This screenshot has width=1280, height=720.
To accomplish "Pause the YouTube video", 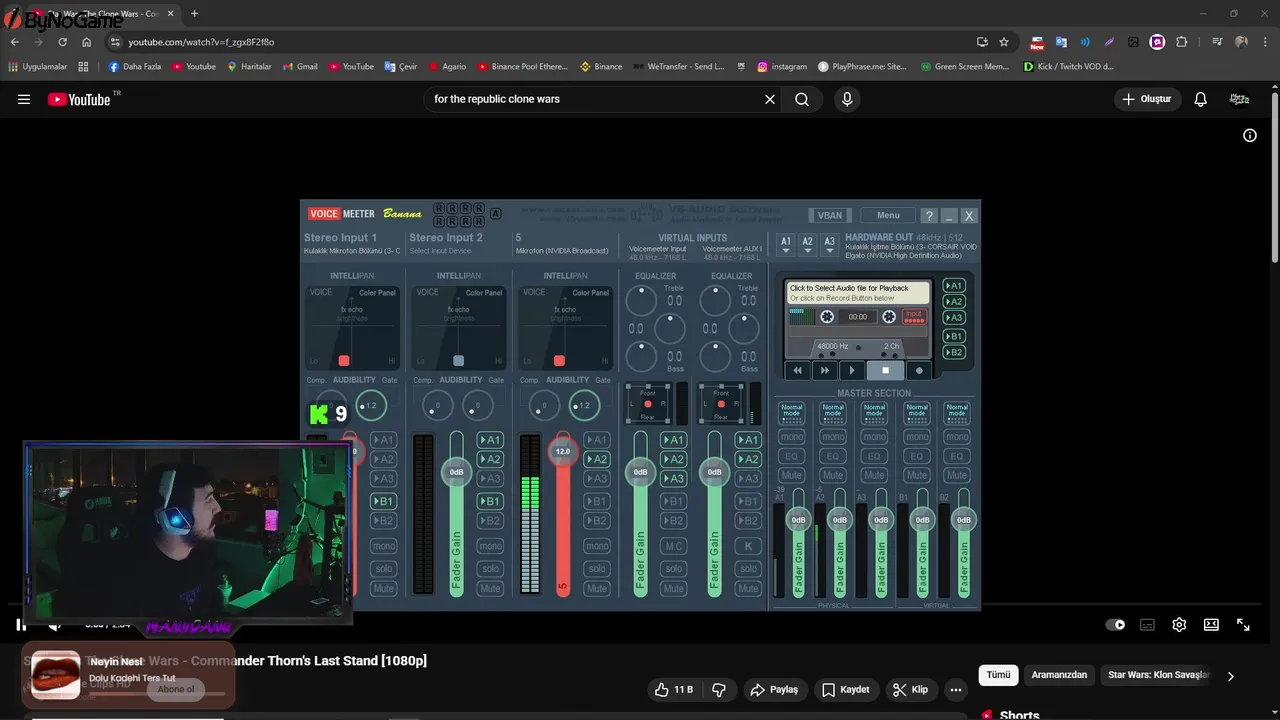I will click(21, 625).
